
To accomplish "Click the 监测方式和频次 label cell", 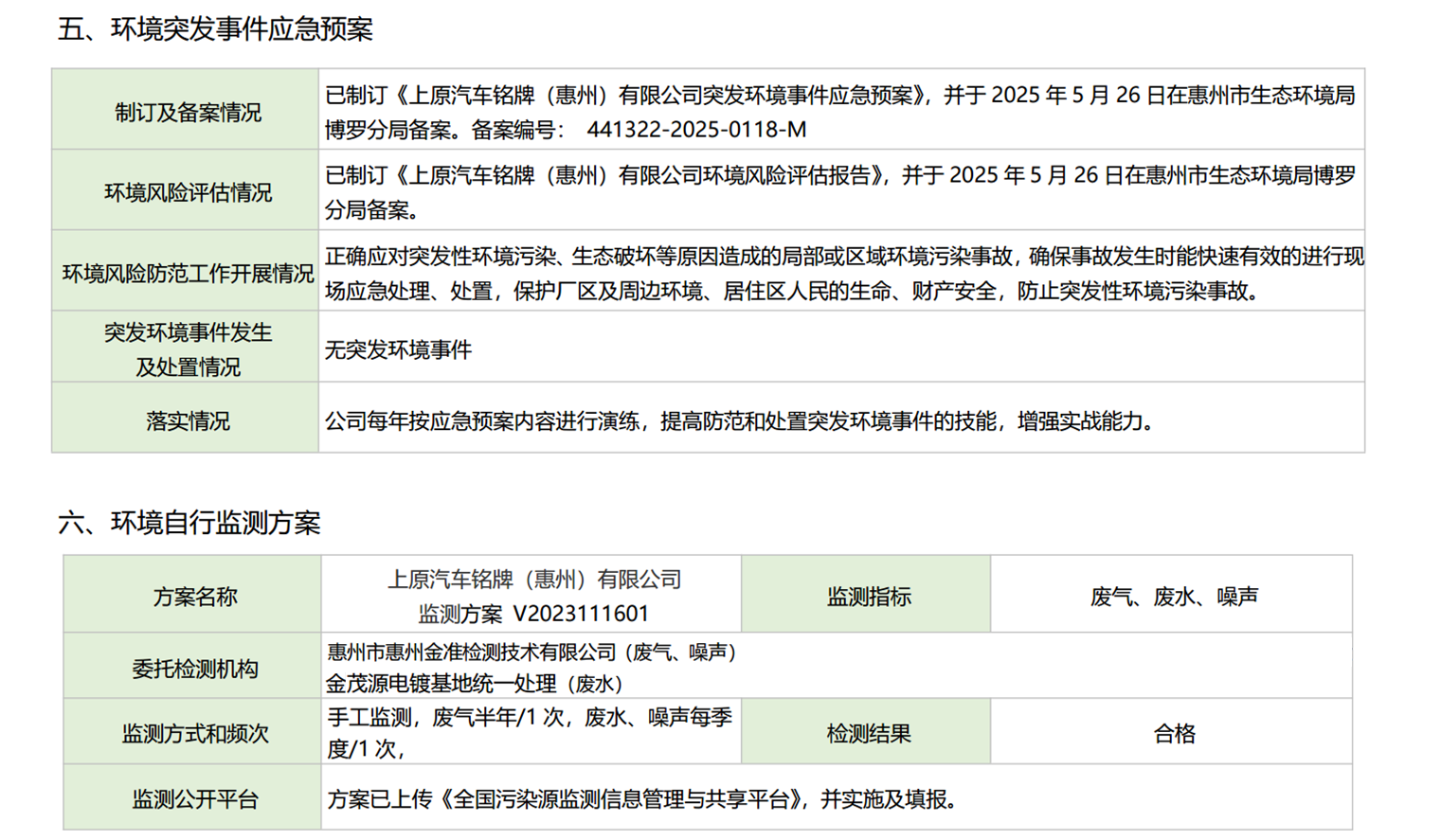I will coord(193,731).
